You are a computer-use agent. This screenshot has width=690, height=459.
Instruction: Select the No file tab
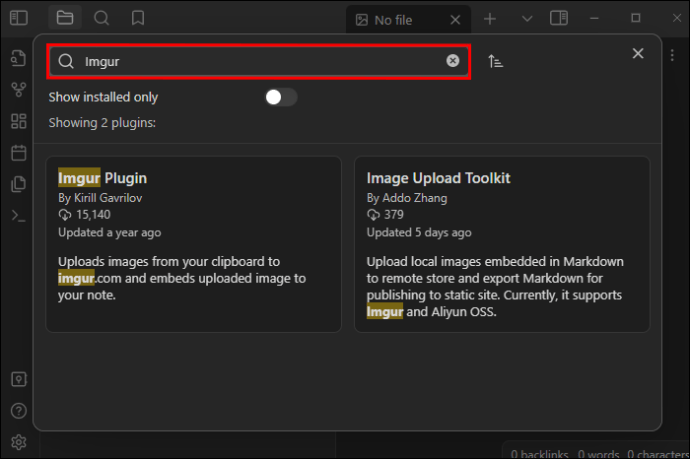coord(408,20)
